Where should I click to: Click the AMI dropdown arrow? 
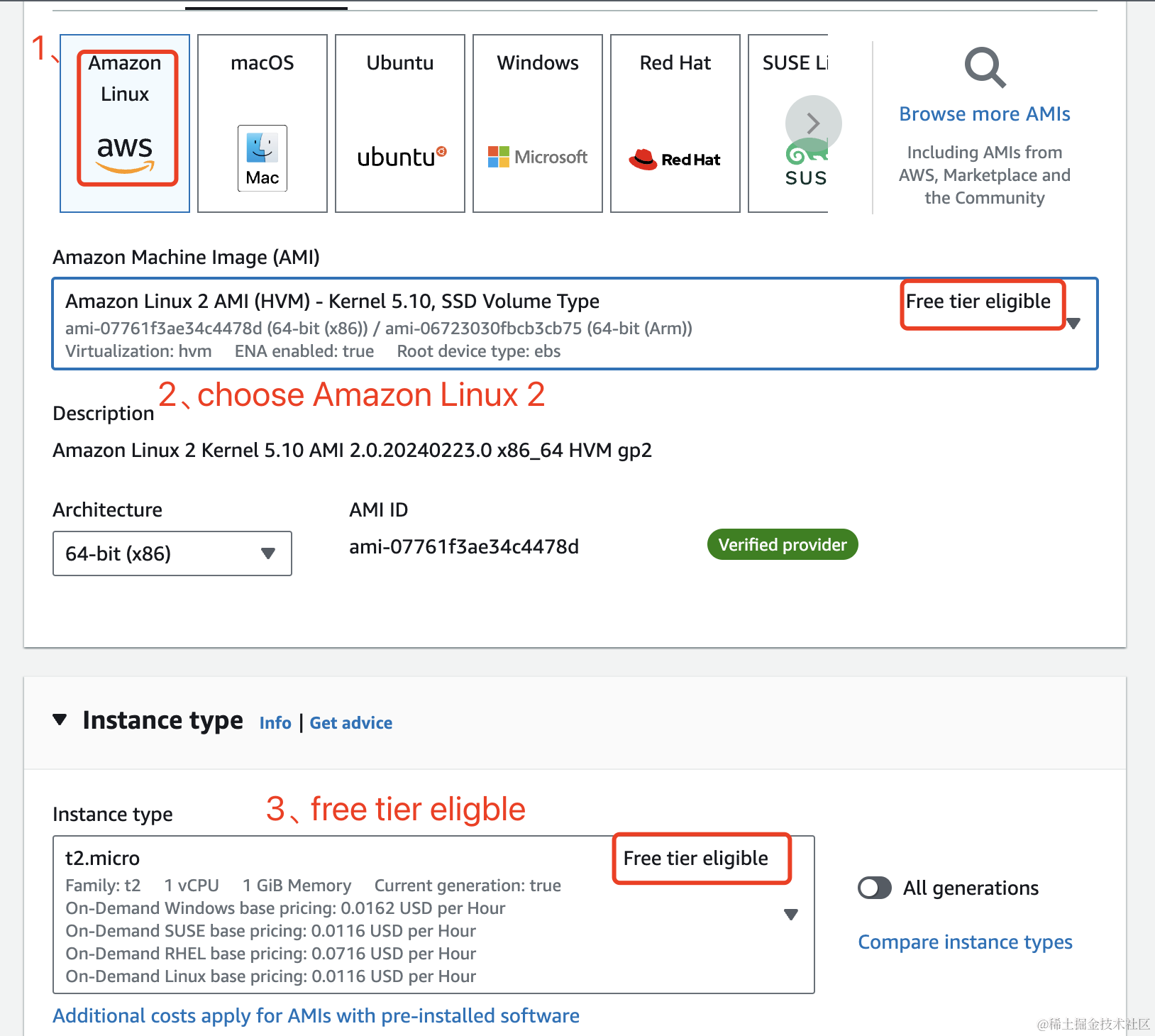coord(1073,324)
